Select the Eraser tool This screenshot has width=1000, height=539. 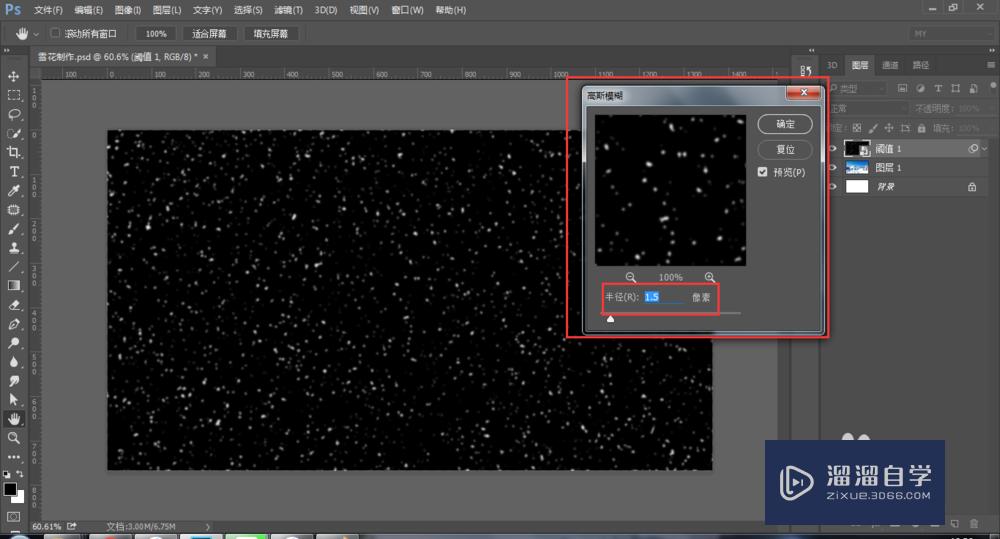tap(13, 305)
